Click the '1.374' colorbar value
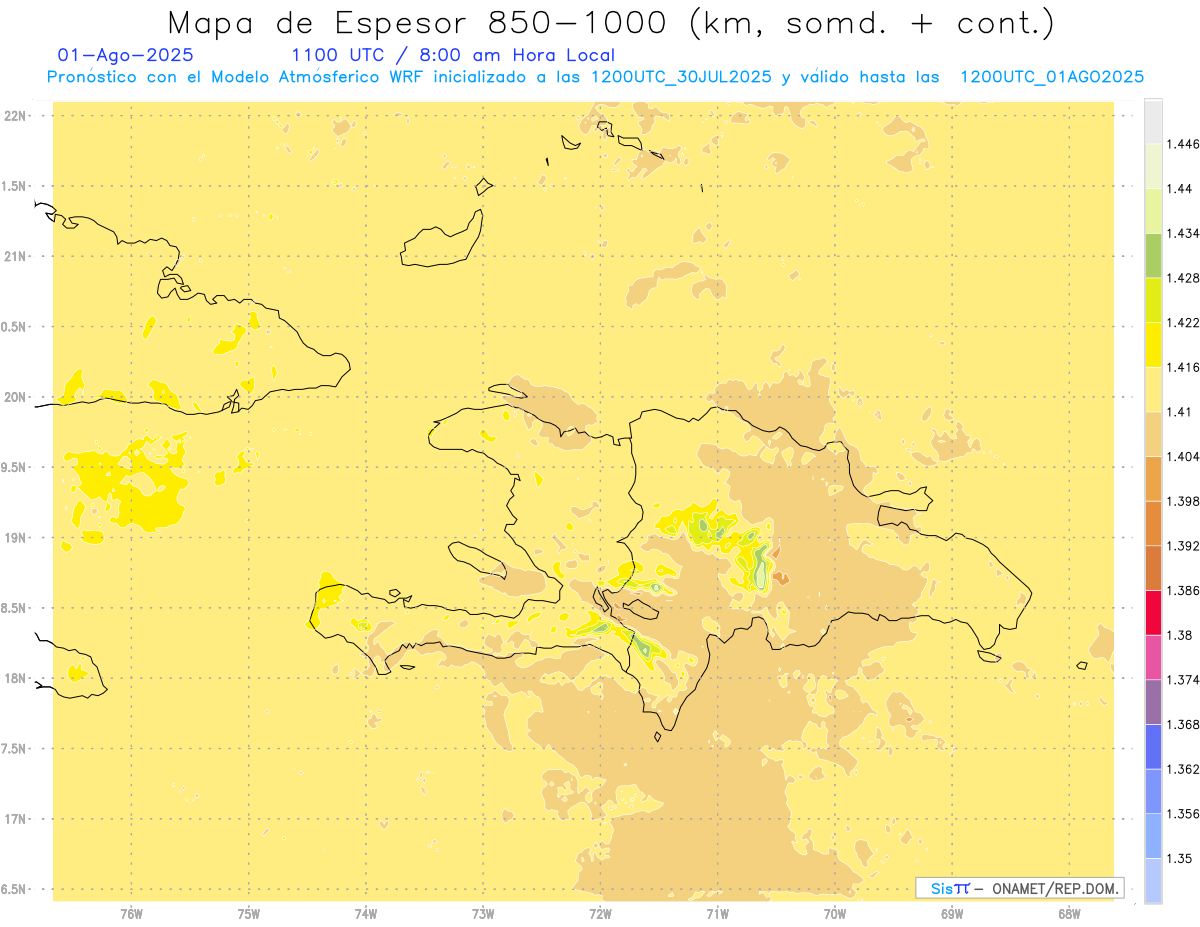Viewport: 1200px width, 927px height. pyautogui.click(x=1183, y=680)
